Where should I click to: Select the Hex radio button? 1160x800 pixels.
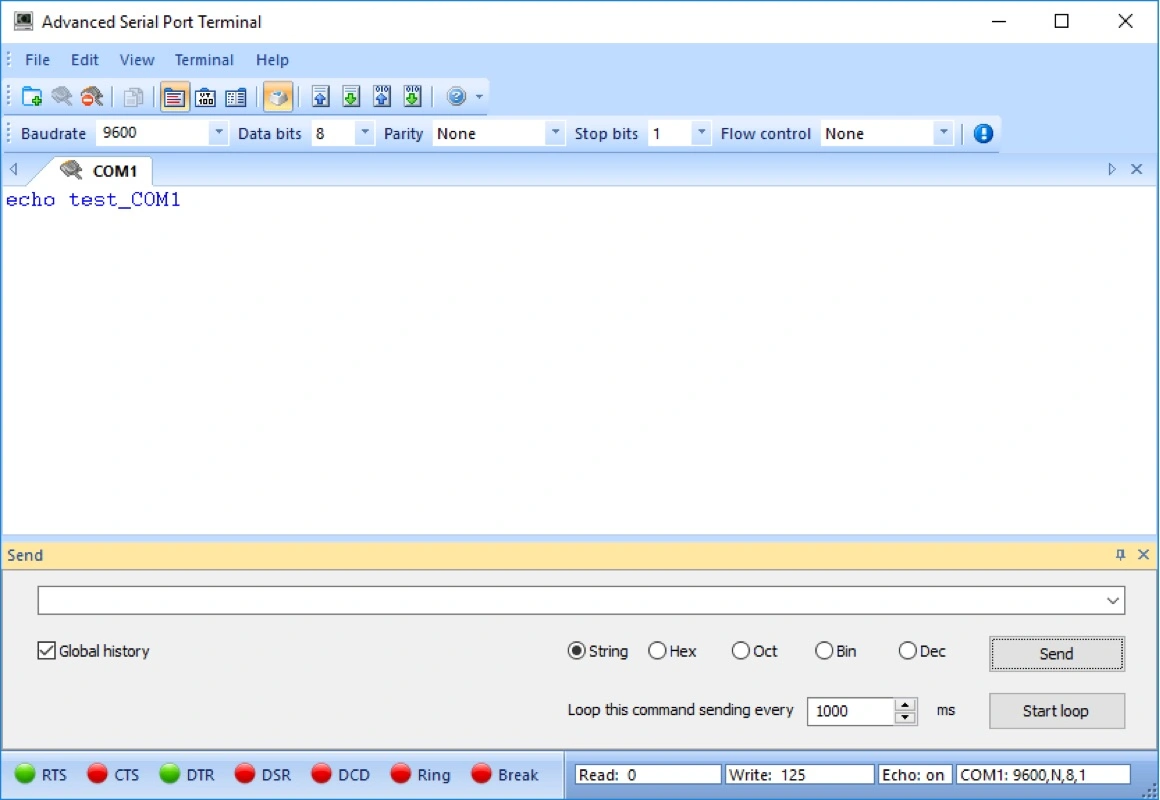coord(657,651)
